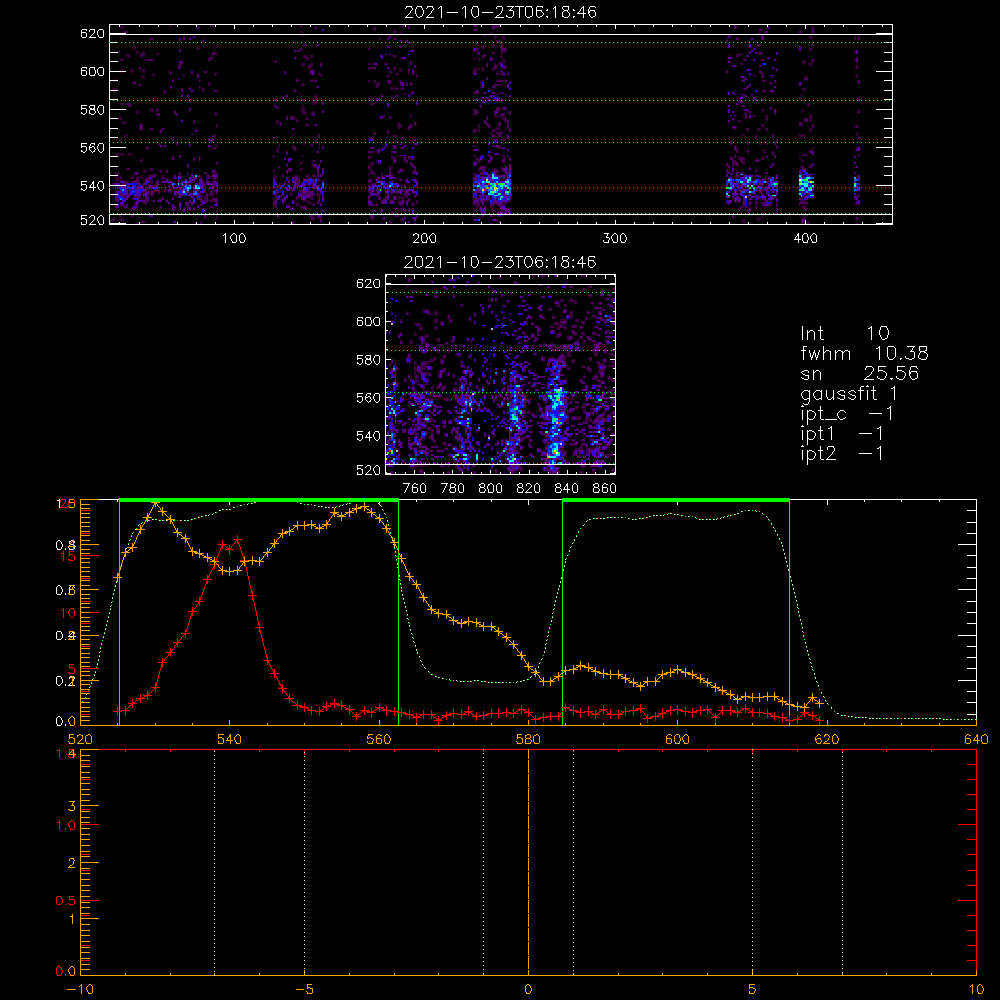Image resolution: width=1000 pixels, height=1000 pixels.
Task: Click the 'gaussfit 1' parameter line
Action: (849, 394)
